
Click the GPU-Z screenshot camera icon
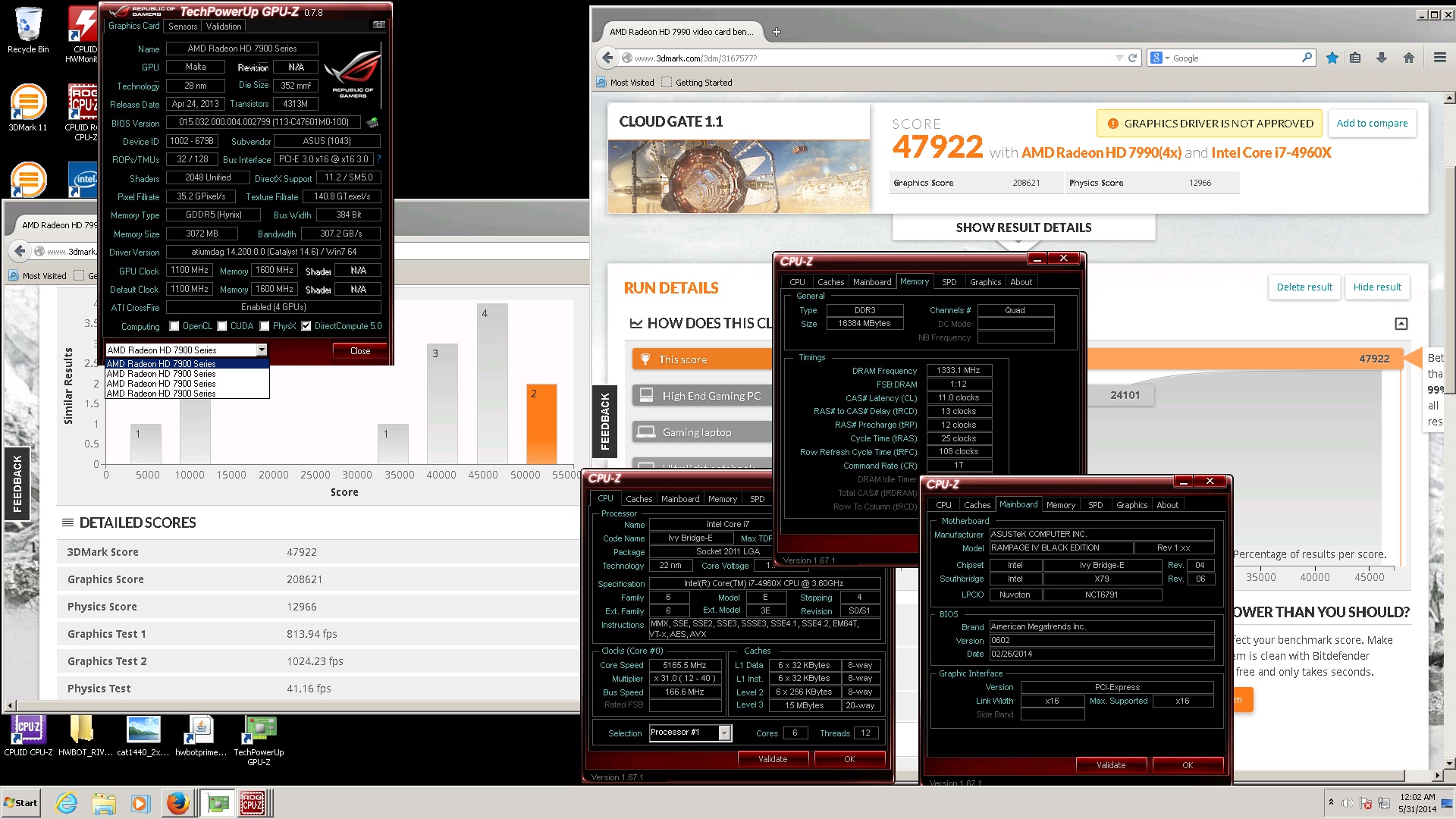tap(378, 25)
